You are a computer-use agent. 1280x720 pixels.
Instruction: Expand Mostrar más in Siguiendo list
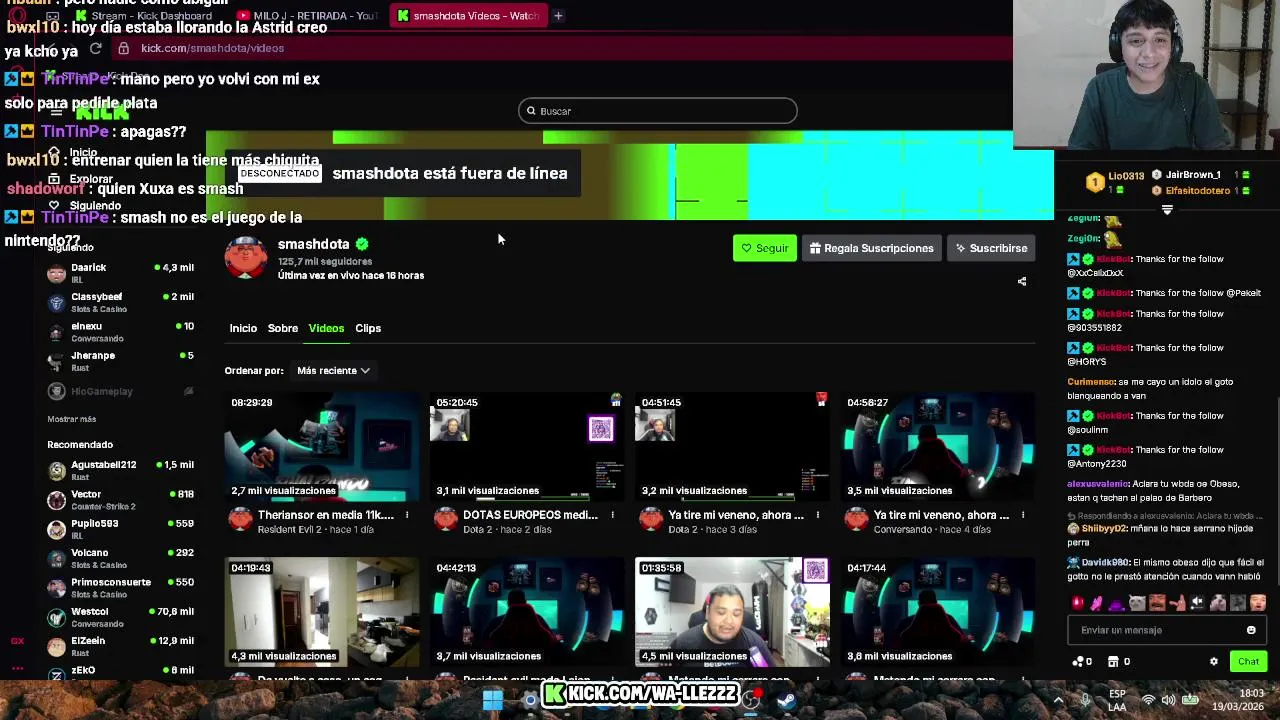71,419
